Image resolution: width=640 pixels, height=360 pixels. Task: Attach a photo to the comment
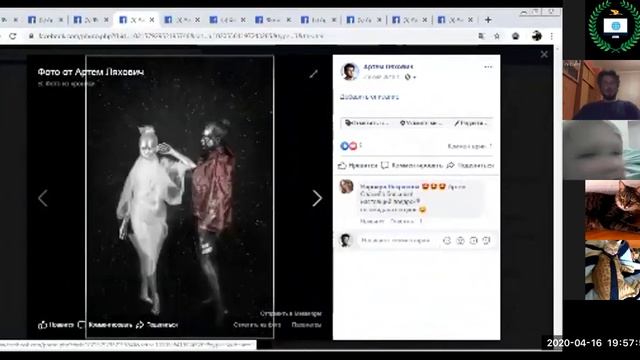click(460, 240)
